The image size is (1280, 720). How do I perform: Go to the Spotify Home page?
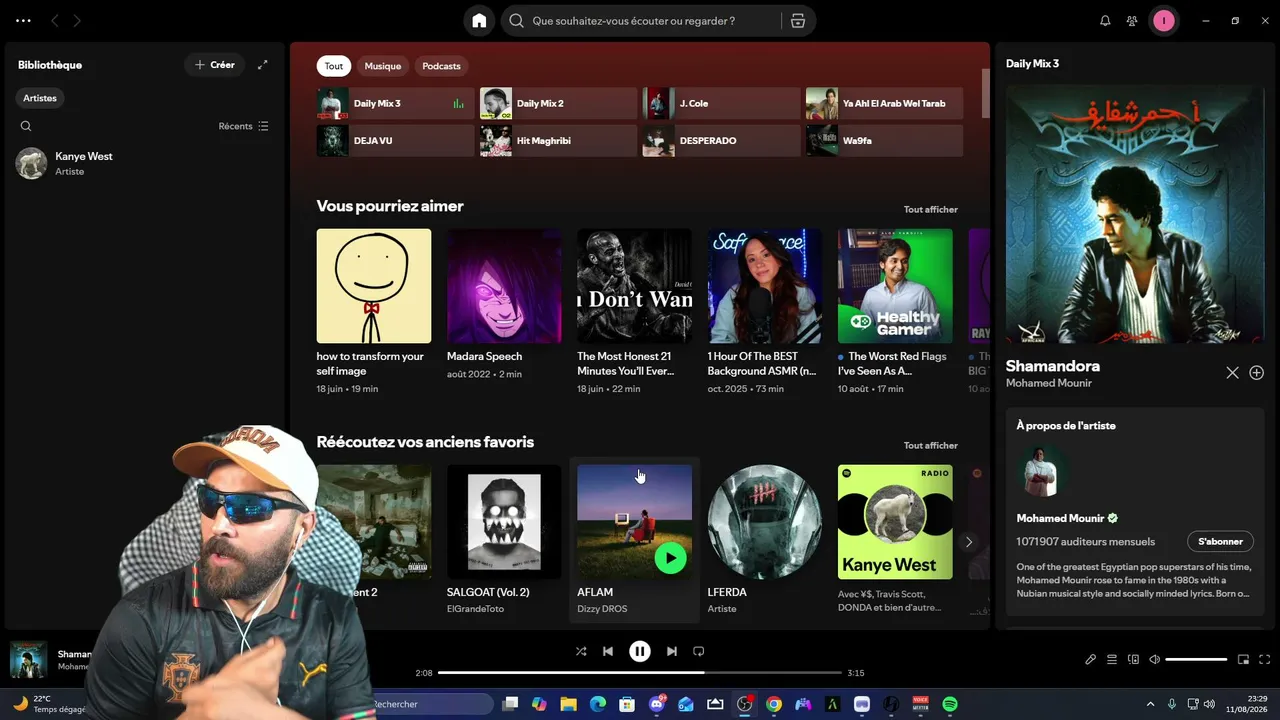click(479, 21)
